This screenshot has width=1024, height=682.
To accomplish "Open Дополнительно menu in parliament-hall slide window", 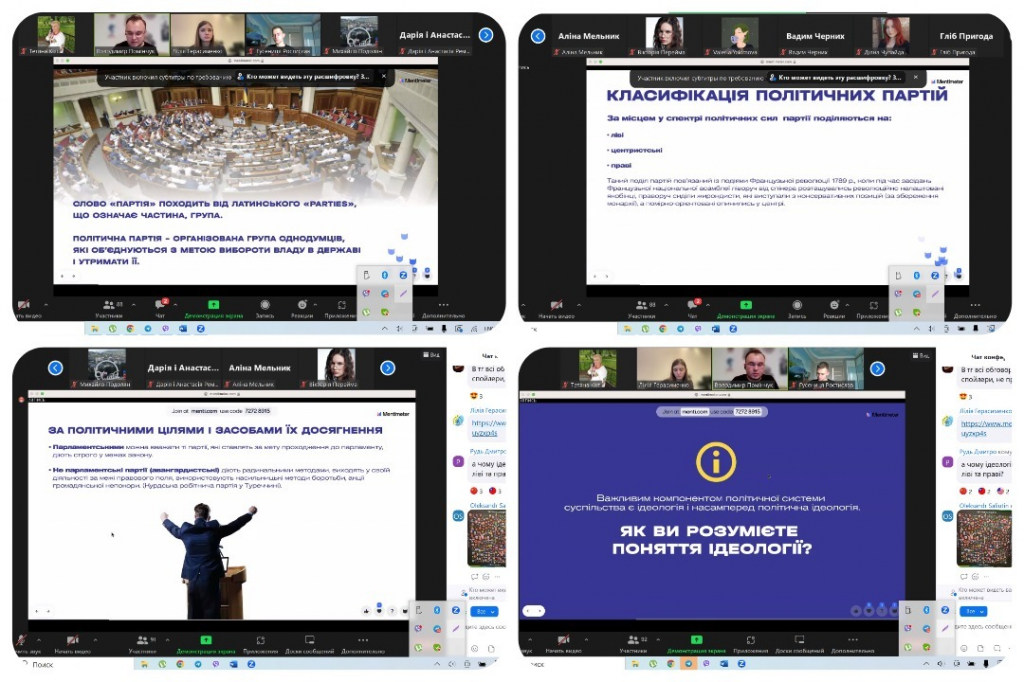I will coord(443,308).
